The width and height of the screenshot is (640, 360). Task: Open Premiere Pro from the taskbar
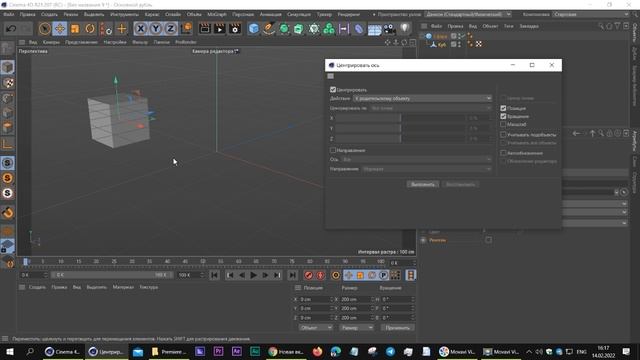point(218,352)
